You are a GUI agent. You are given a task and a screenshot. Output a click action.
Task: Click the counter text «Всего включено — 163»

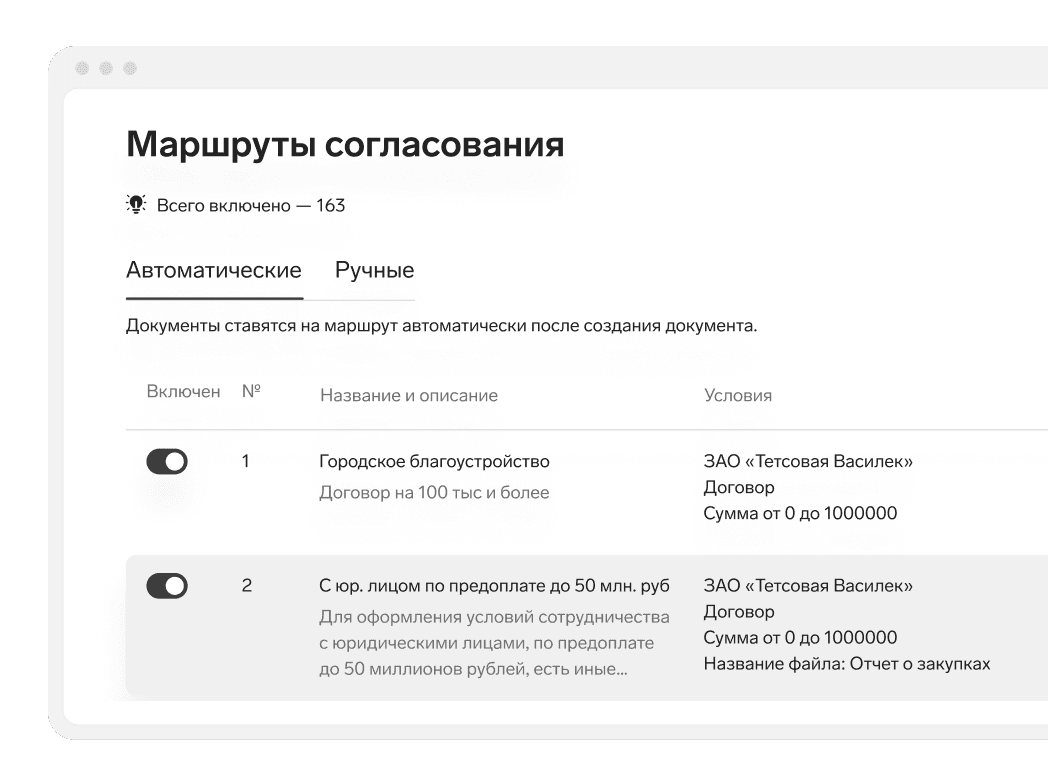pos(250,205)
